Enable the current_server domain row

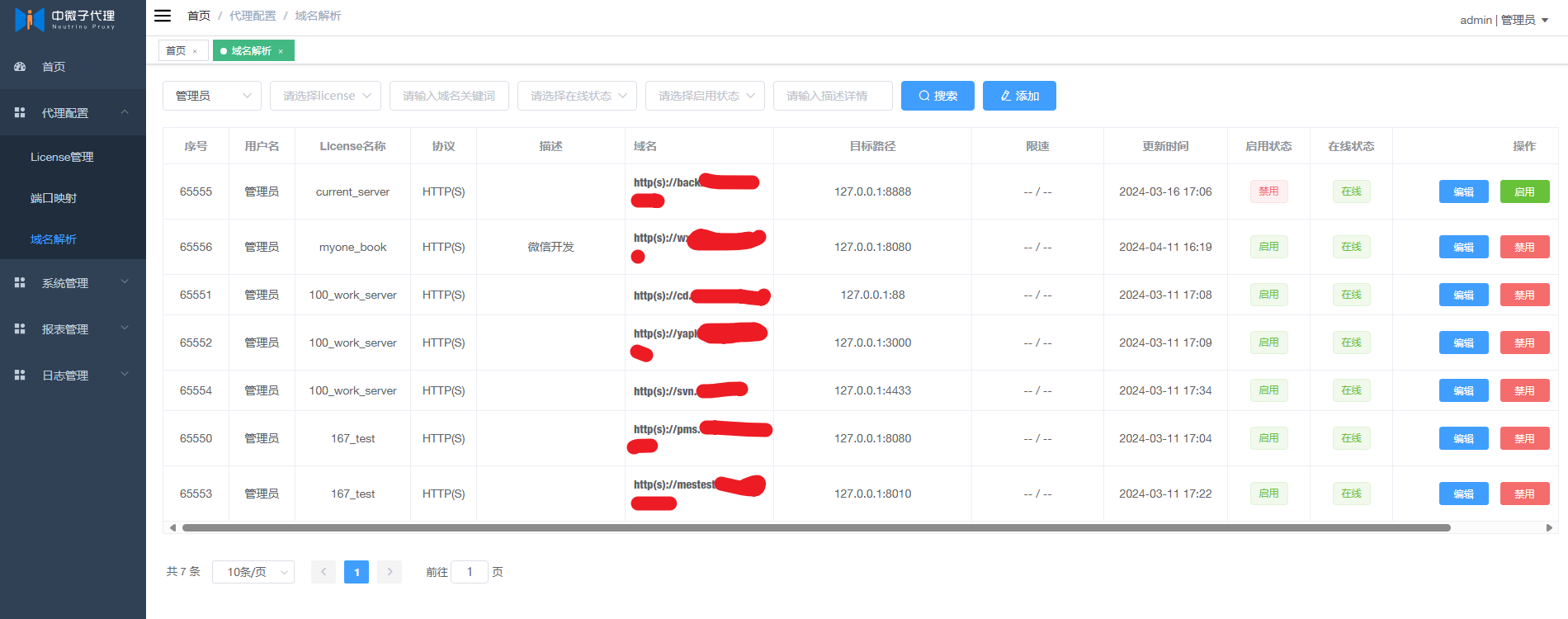point(1524,191)
